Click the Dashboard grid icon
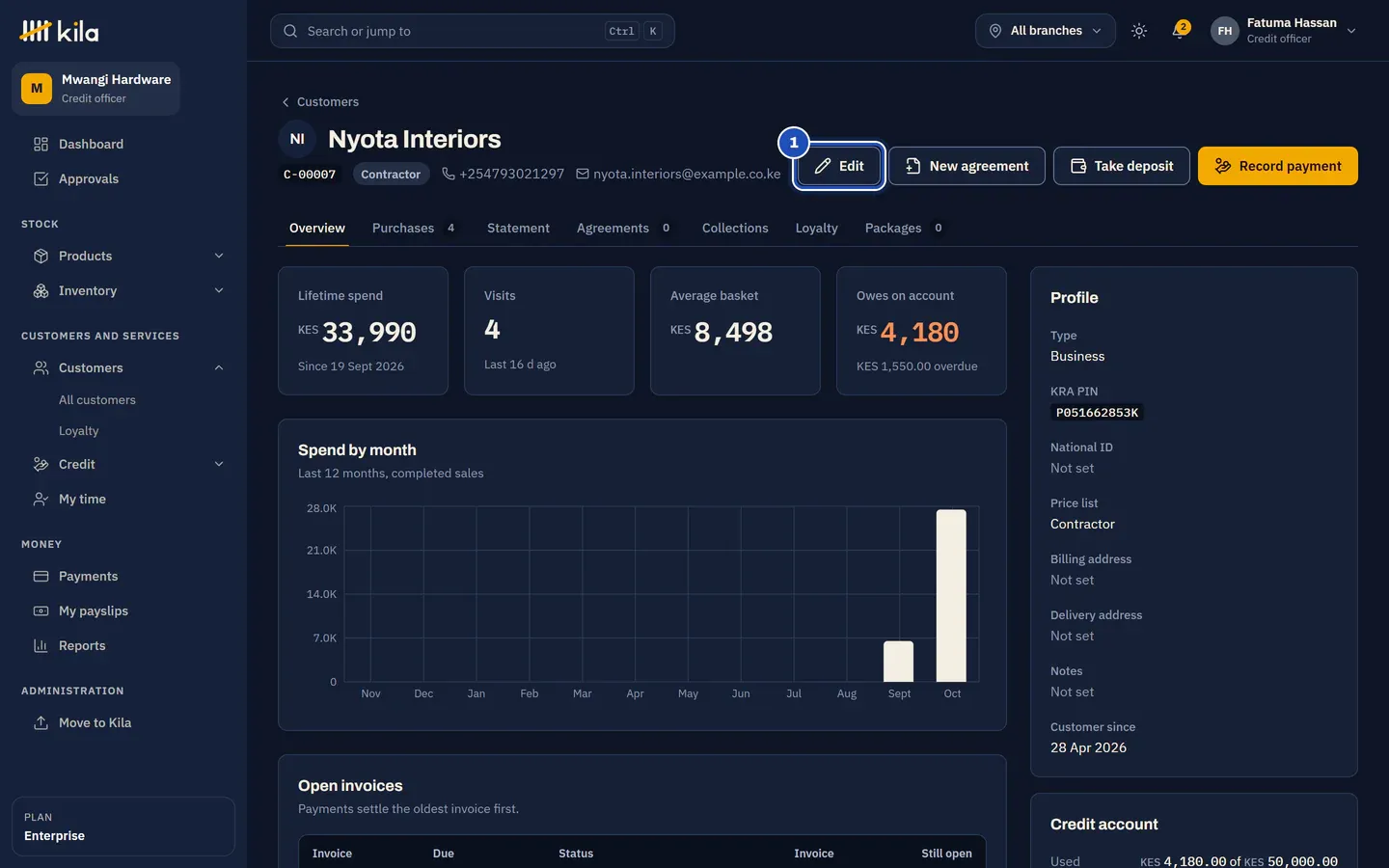This screenshot has width=1389, height=868. [41, 145]
